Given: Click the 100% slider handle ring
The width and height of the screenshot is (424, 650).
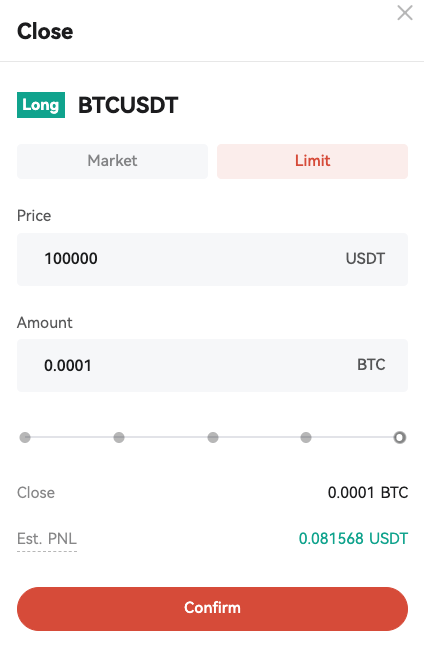Looking at the screenshot, I should point(400,437).
